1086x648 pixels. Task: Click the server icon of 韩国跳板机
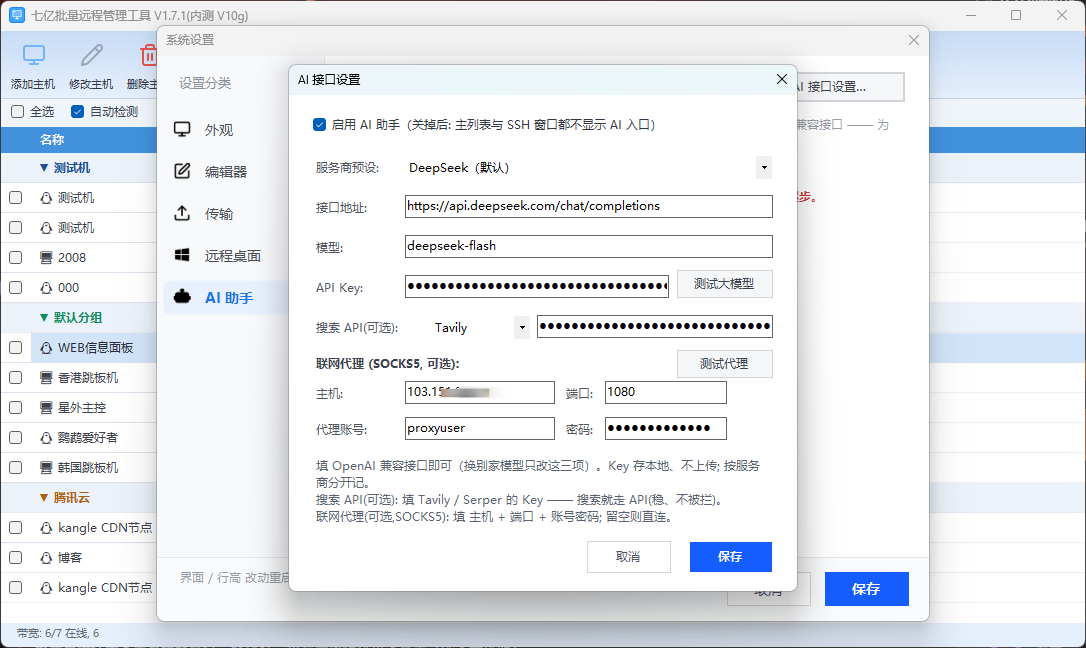click(46, 467)
